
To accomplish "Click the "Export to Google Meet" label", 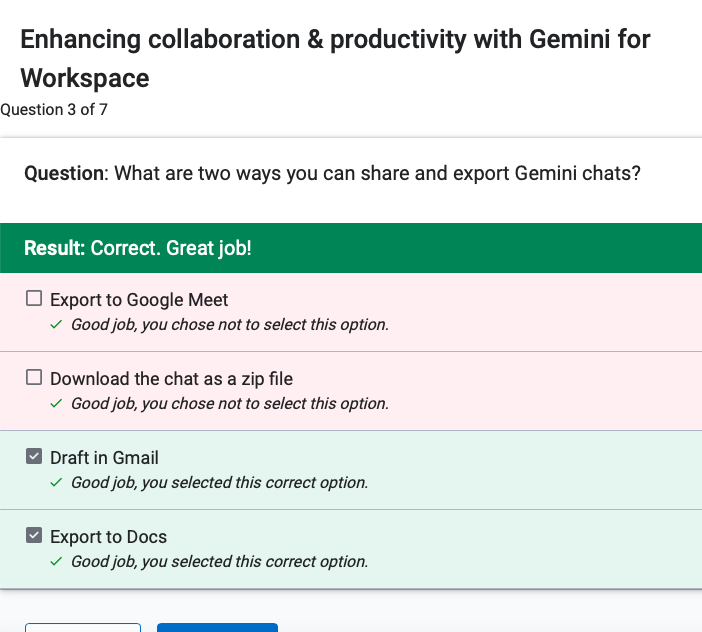I will [x=139, y=300].
